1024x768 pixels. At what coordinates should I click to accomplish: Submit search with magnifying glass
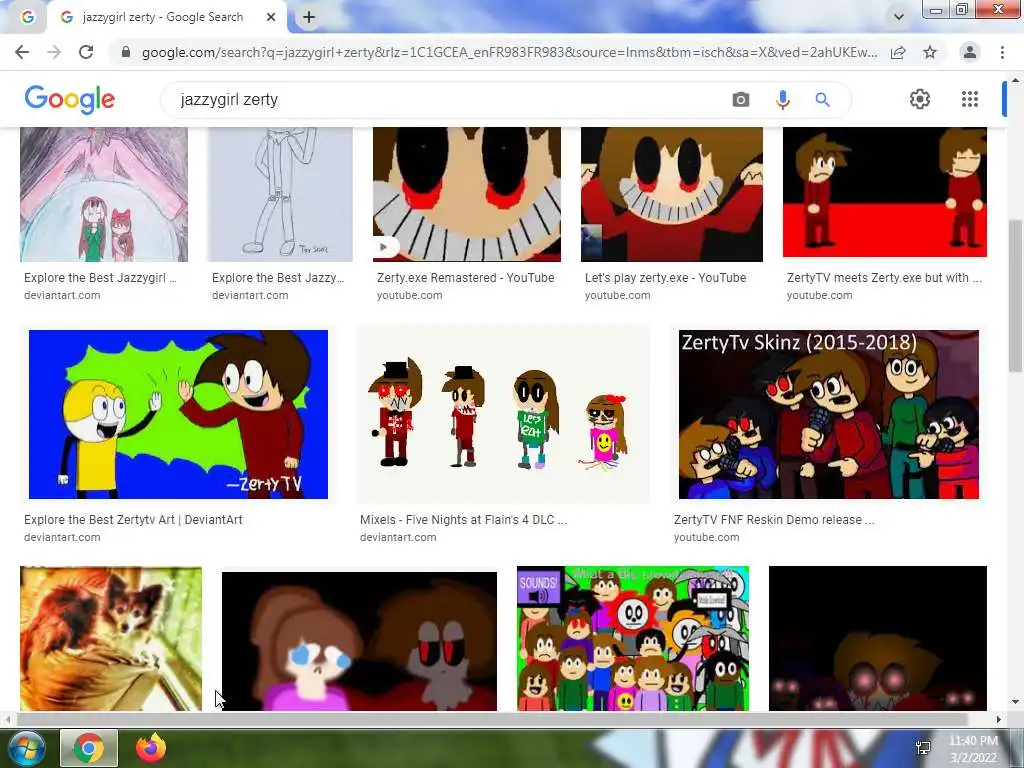[x=822, y=99]
